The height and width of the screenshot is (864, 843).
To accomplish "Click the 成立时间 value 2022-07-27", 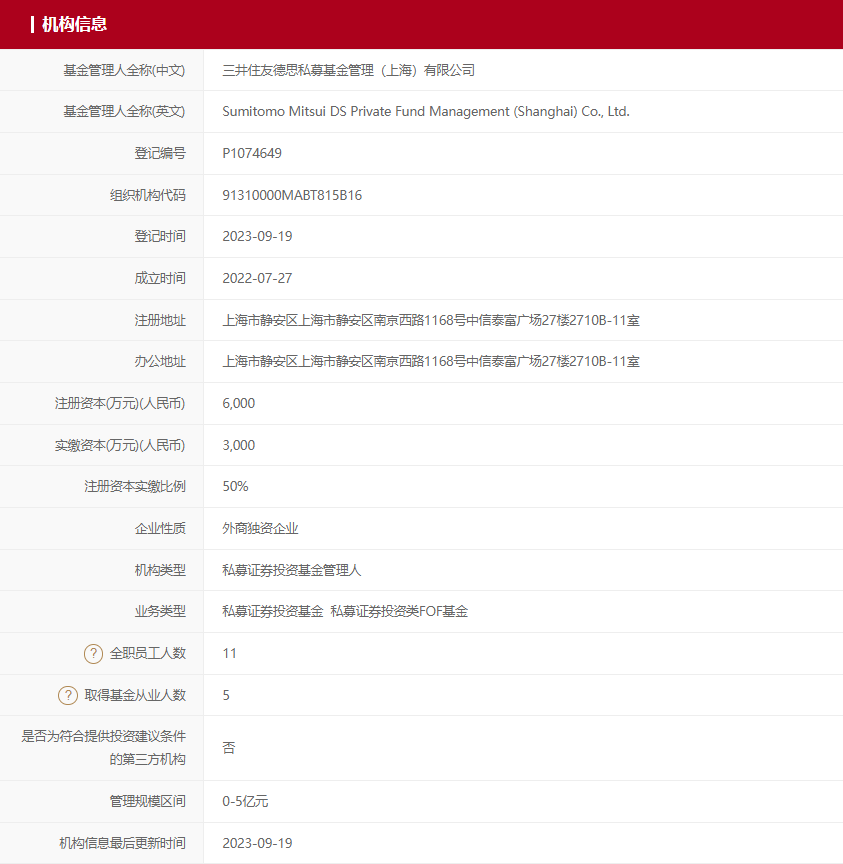I will (x=257, y=278).
